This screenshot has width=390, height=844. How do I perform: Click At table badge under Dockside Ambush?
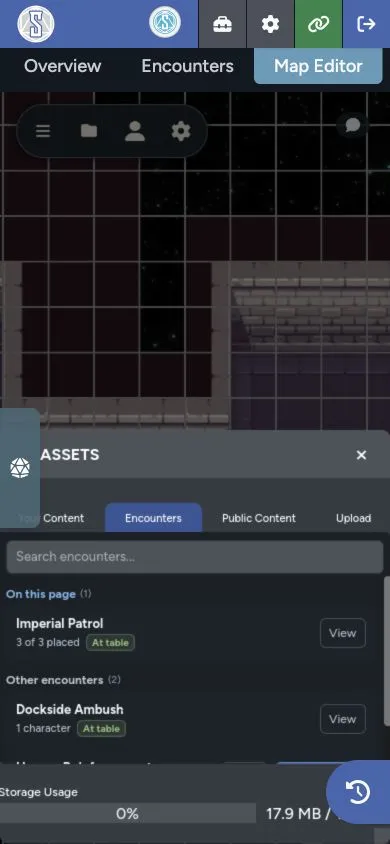[x=101, y=729]
